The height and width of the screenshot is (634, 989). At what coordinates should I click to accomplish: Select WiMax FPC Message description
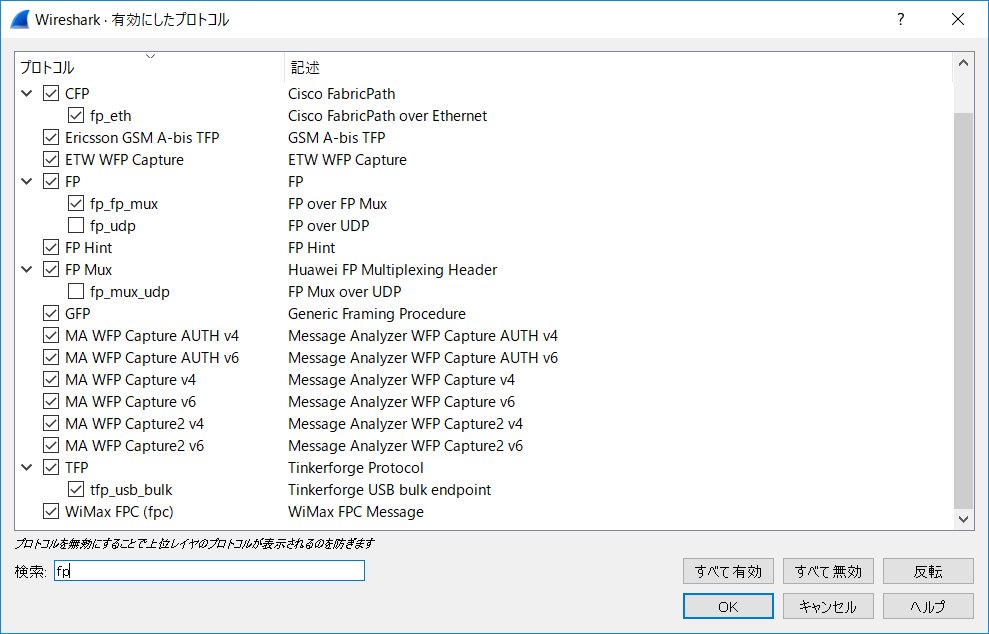click(x=356, y=512)
